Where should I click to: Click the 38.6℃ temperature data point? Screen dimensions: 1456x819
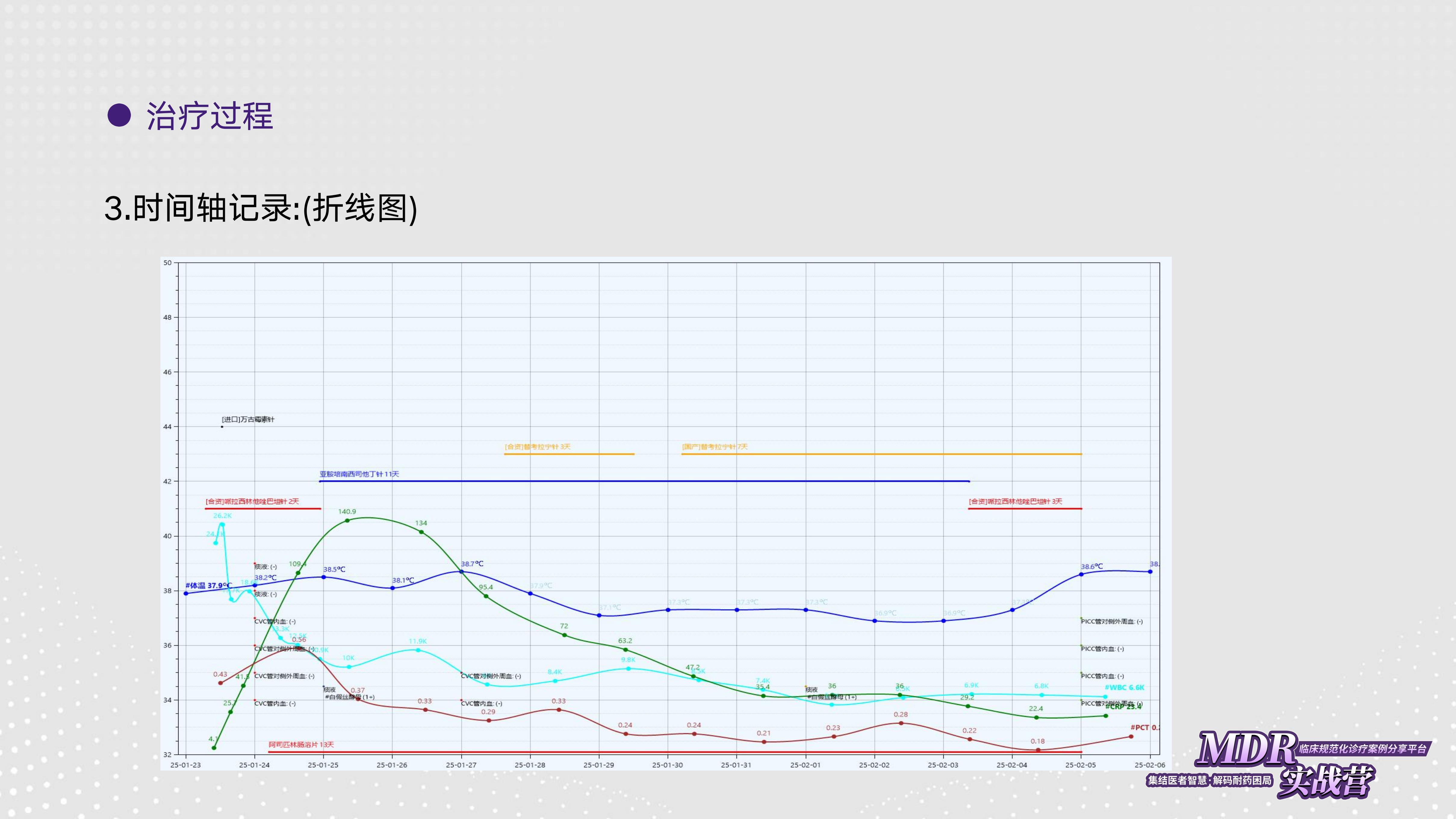point(1081,574)
